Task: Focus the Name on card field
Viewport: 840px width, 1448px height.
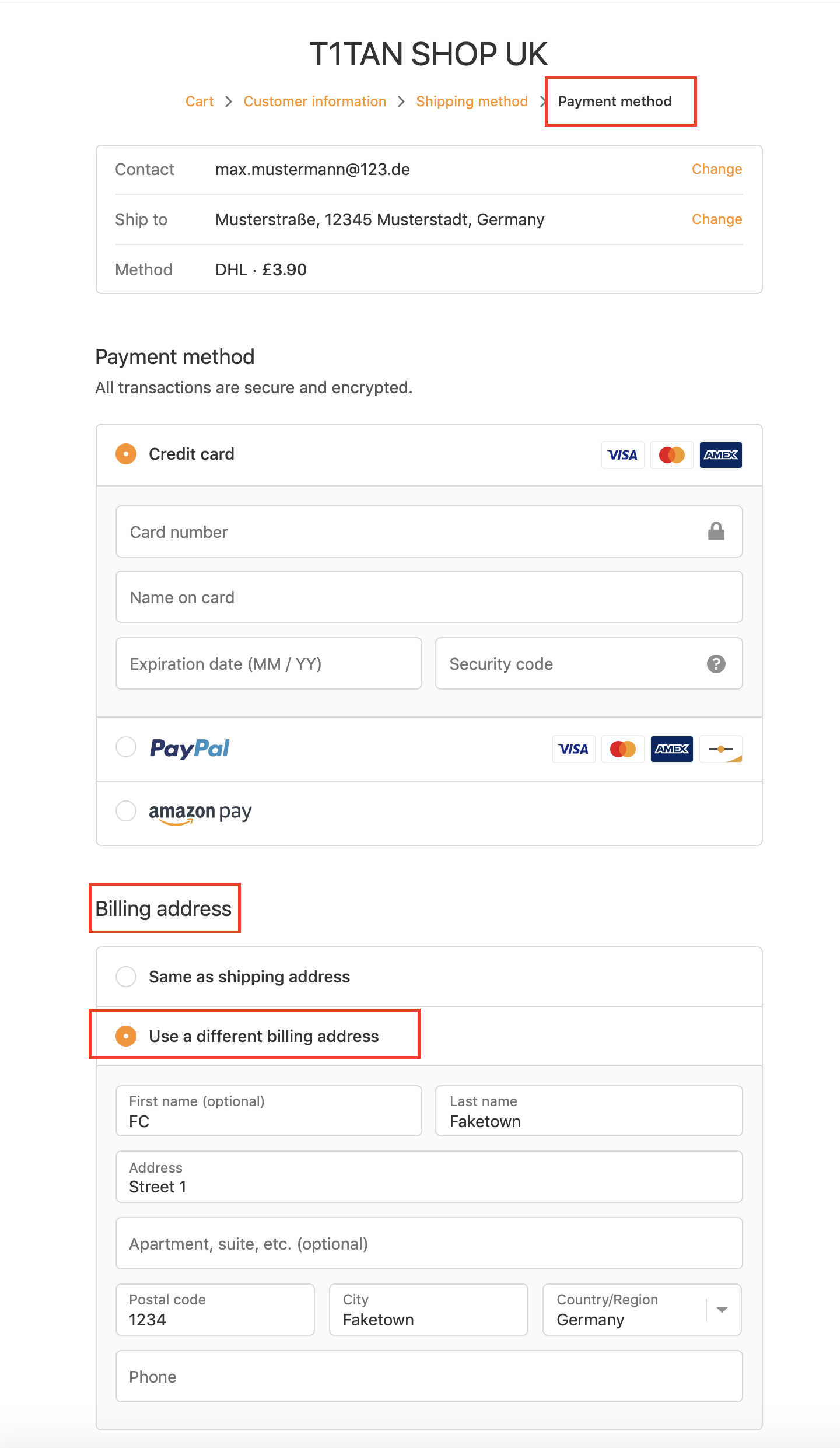Action: [x=429, y=597]
